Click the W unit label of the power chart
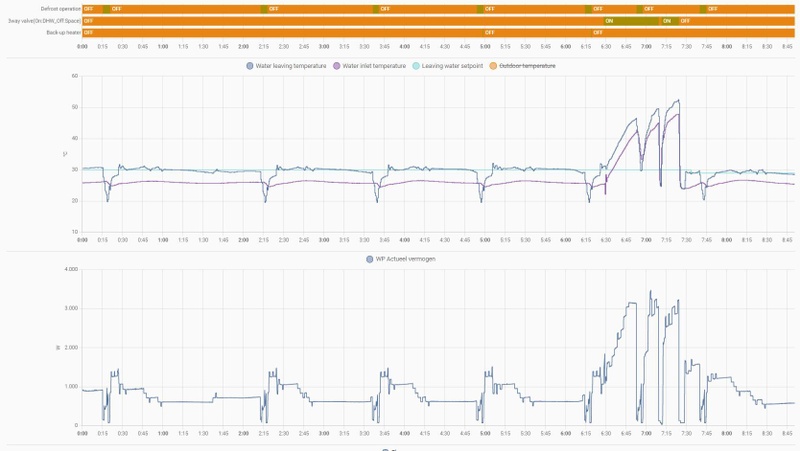 pyautogui.click(x=58, y=347)
